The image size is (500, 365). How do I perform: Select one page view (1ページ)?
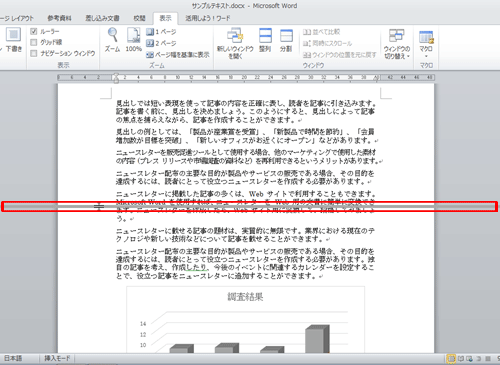tap(161, 32)
